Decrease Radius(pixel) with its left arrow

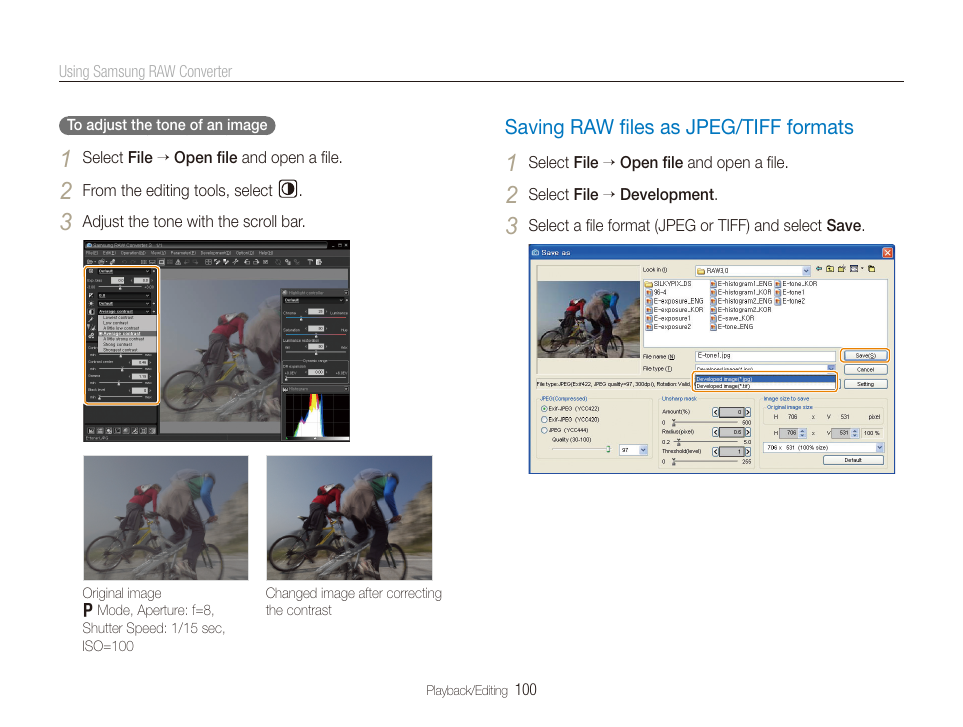point(715,432)
